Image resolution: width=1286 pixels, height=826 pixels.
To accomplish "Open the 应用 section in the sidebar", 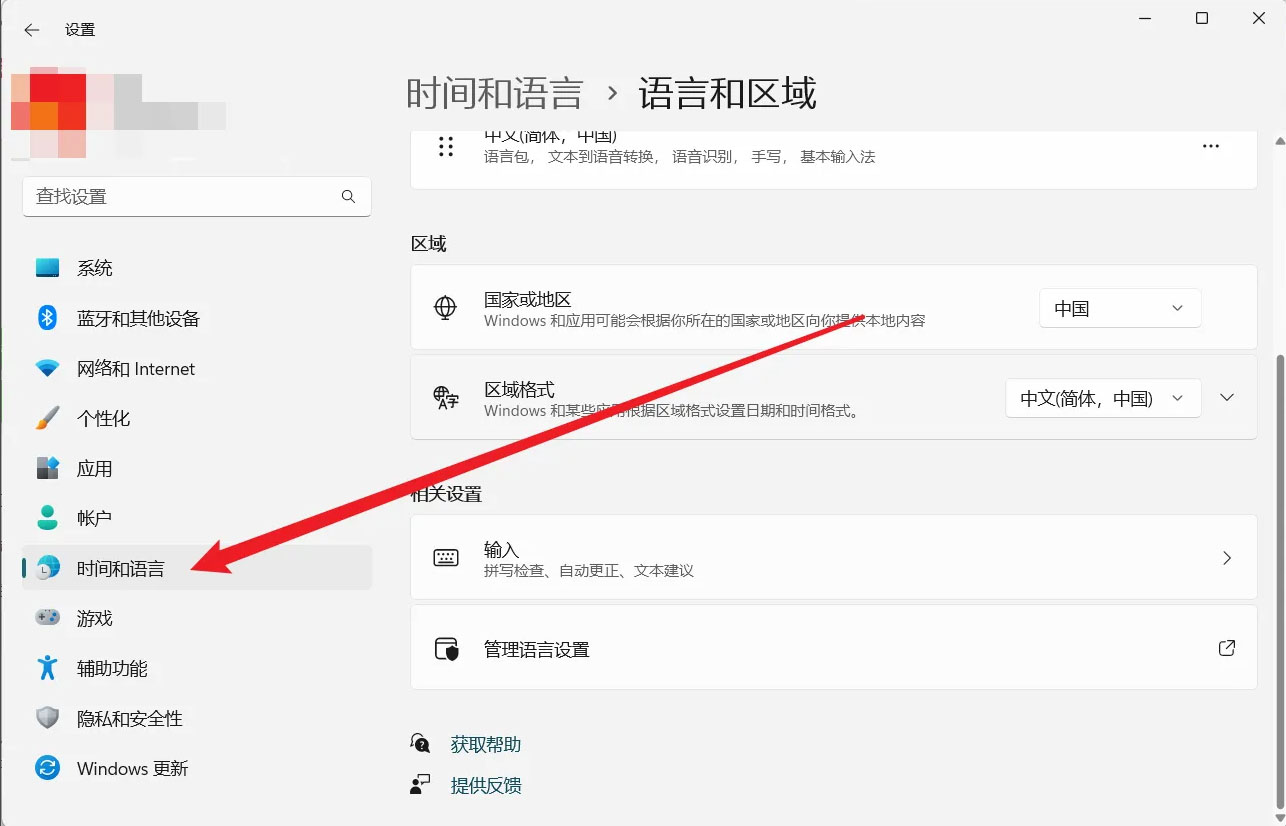I will [197, 468].
